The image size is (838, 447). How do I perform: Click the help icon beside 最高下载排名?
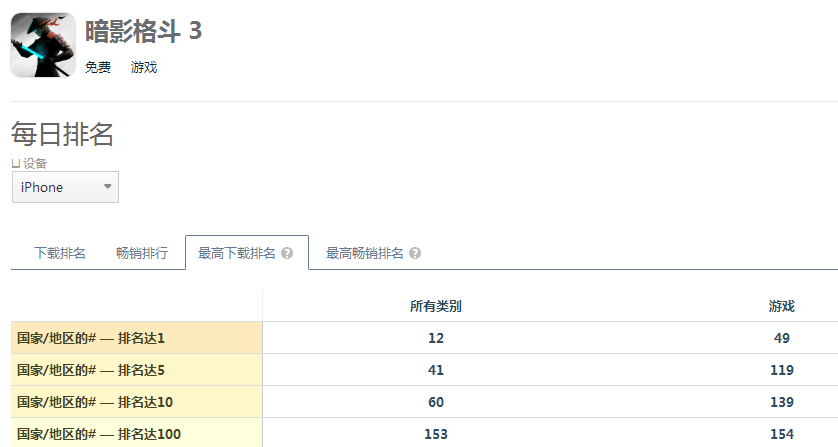coord(287,254)
